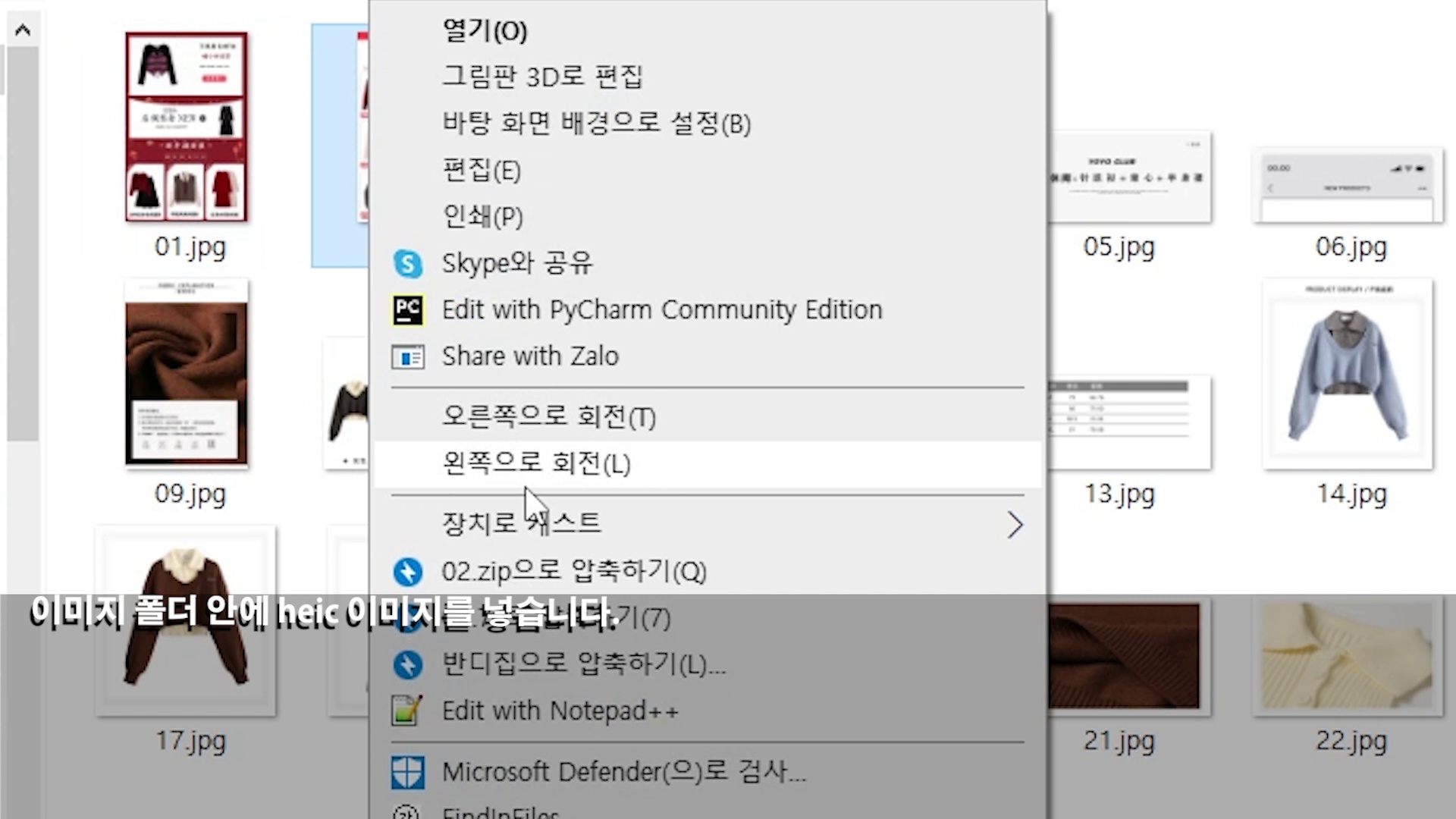The image size is (1456, 819).
Task: Click the Microsoft Defender shield icon
Action: (407, 773)
